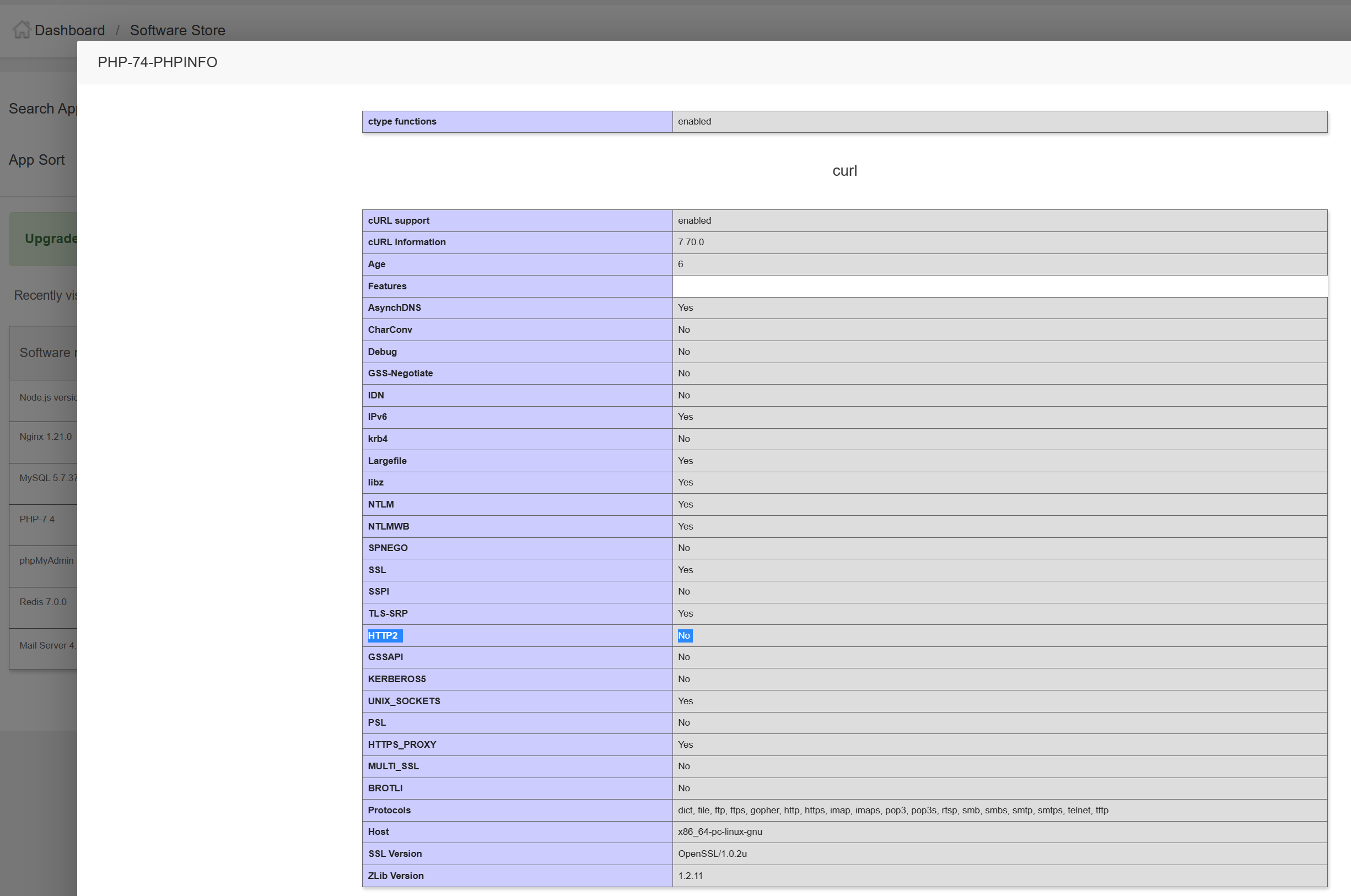Screen dimensions: 1351x896
Task: Select PHP-7.4 in the software list
Action: point(36,519)
